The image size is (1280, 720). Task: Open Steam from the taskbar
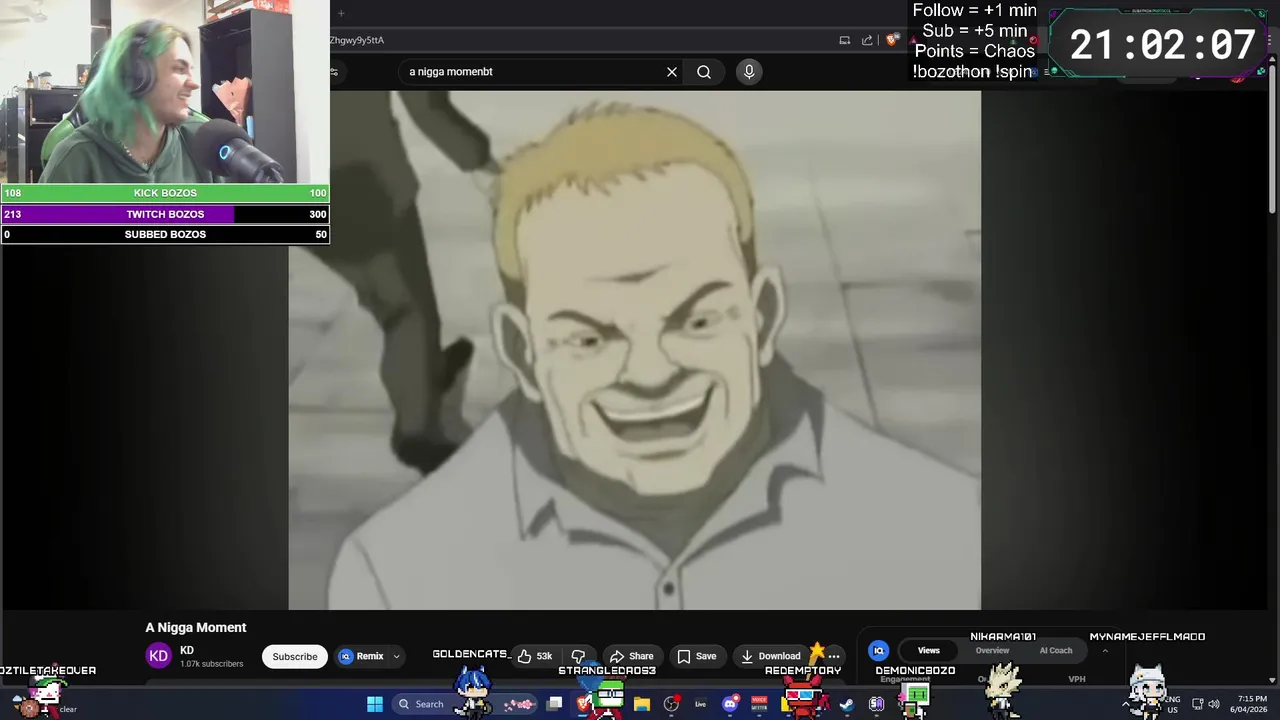tap(847, 704)
